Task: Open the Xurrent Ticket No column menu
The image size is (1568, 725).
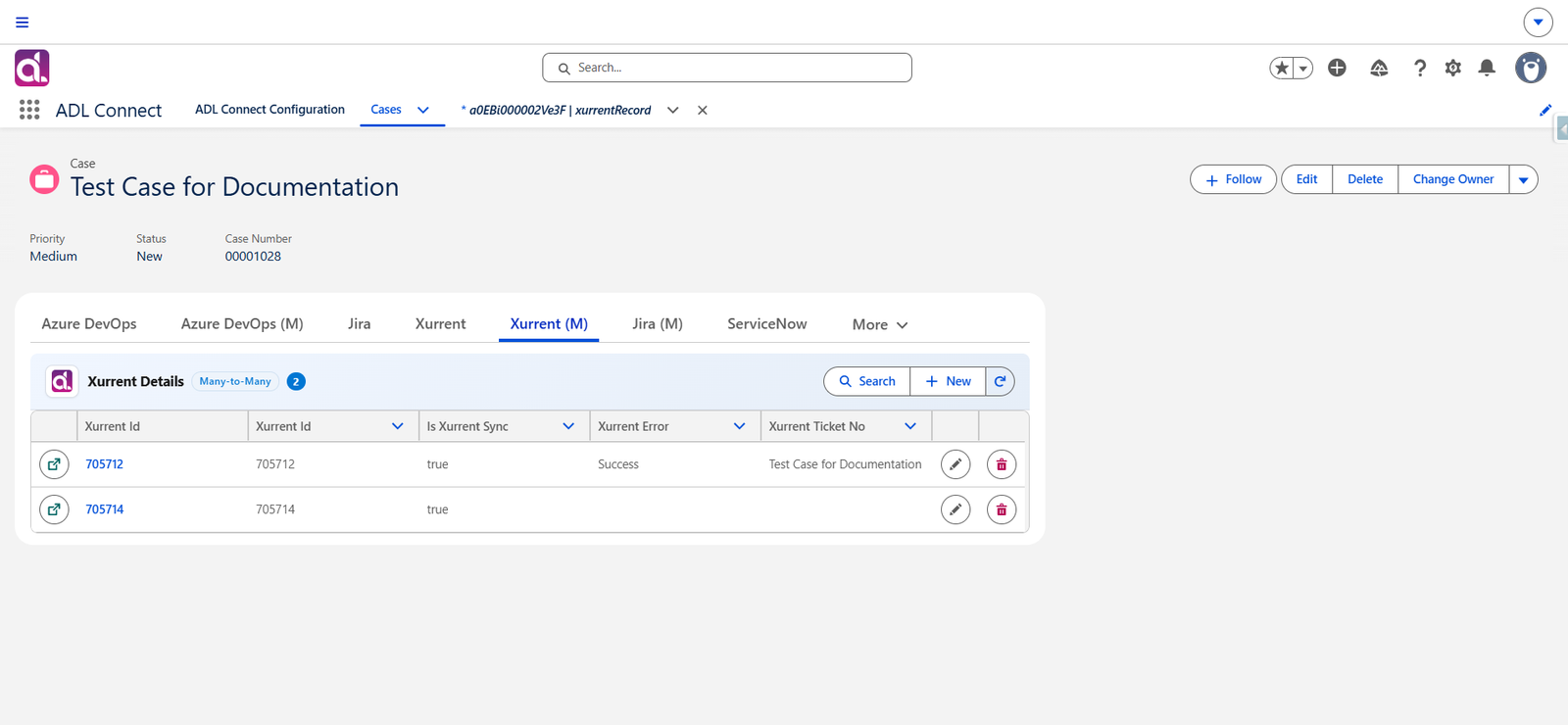Action: (910, 426)
